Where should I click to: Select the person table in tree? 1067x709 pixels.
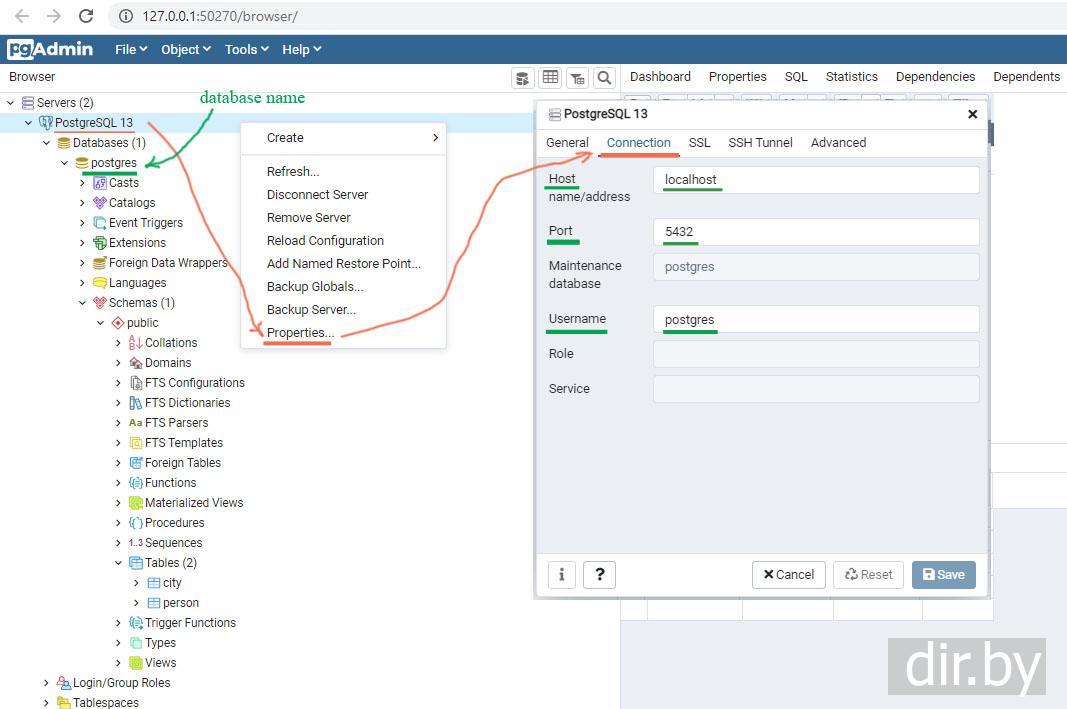tap(180, 603)
